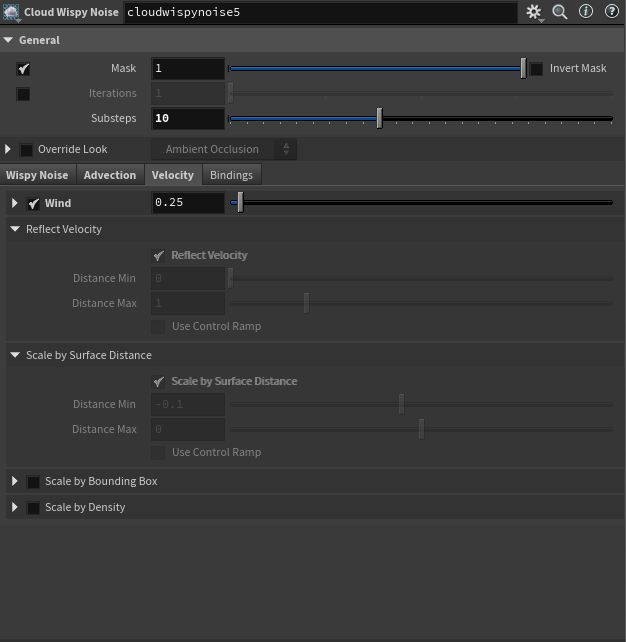Expand the Scale by Density section
This screenshot has width=626, height=642.
click(14, 507)
